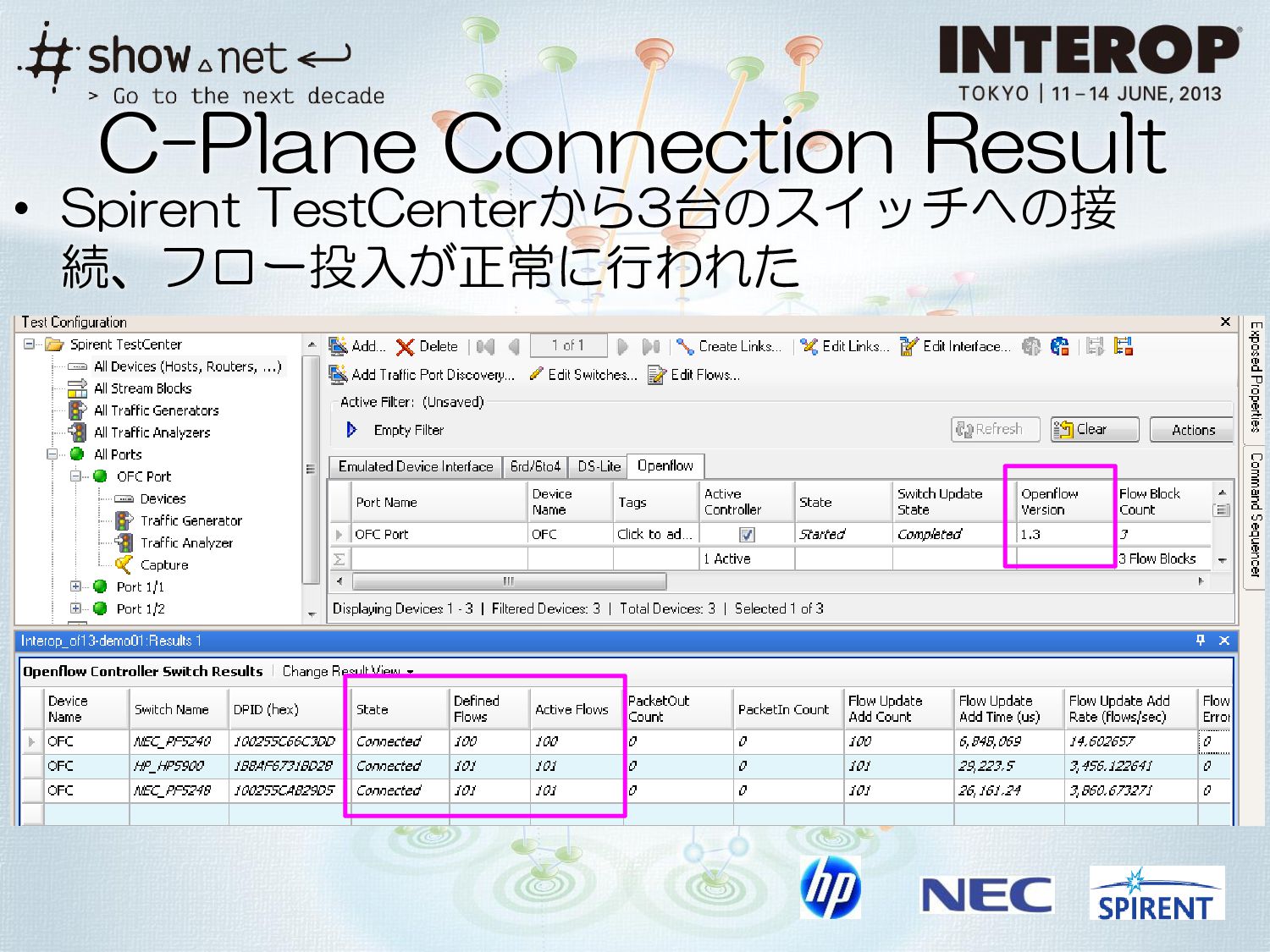1270x952 pixels.
Task: Select the HP_HP5900 switch name cell
Action: pos(179,766)
